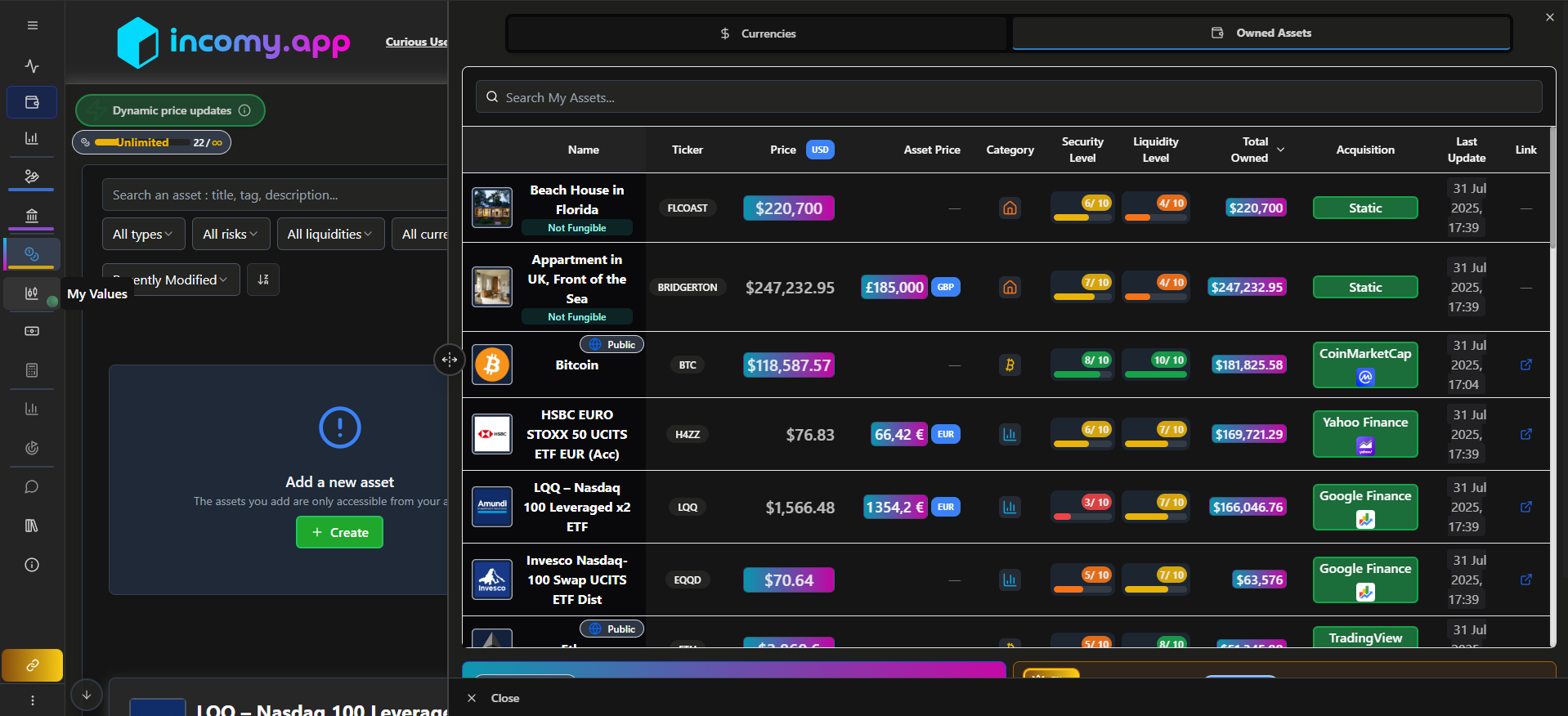
Task: Click Static button for Beach House
Action: pyautogui.click(x=1365, y=208)
